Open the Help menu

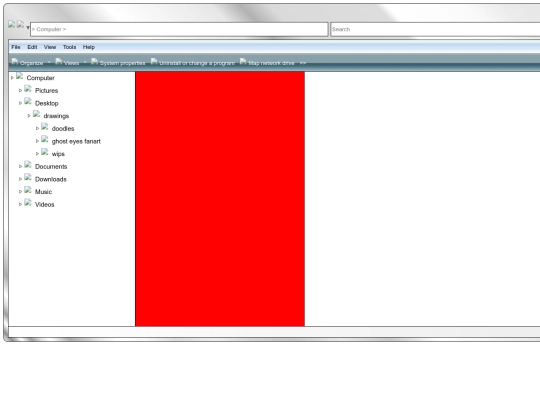(89, 47)
